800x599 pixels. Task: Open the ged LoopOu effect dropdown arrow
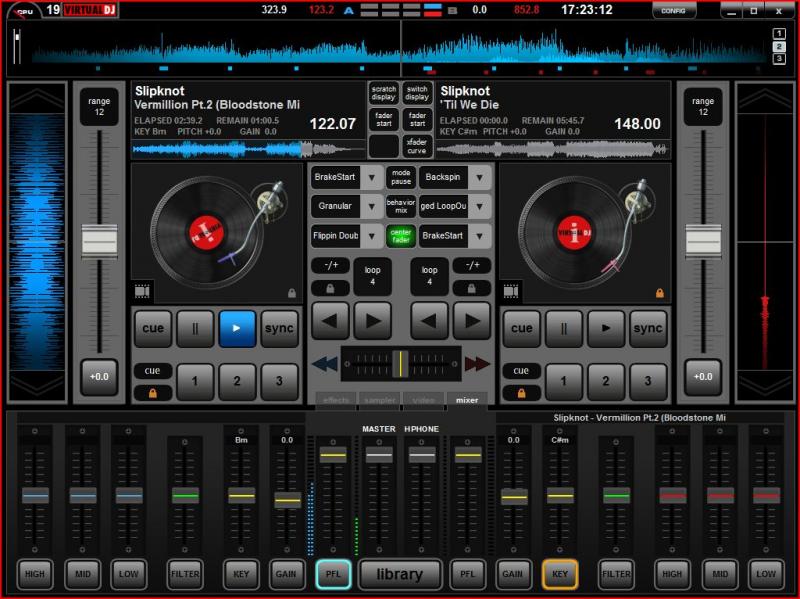480,207
